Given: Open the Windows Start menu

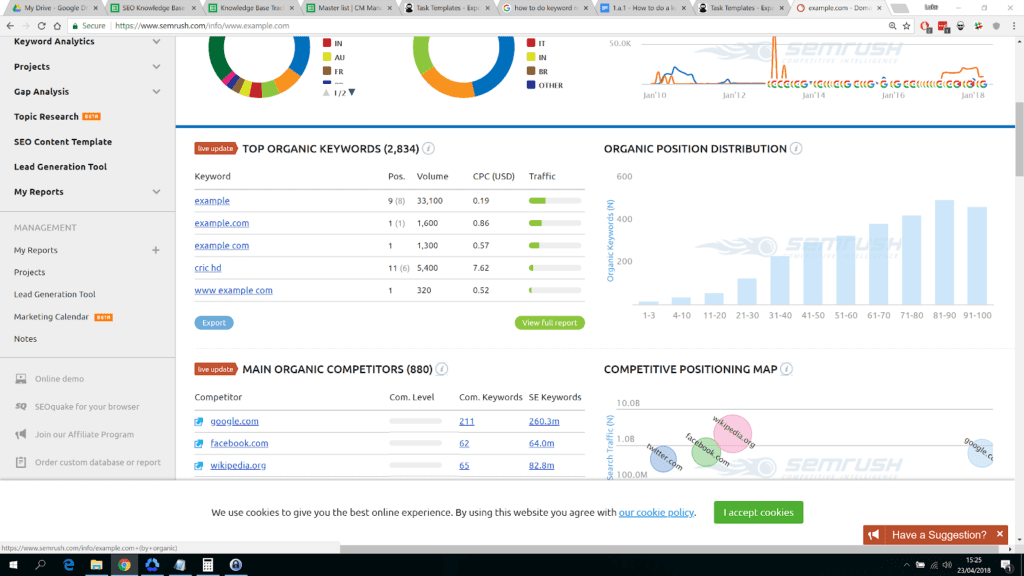Looking at the screenshot, I should [12, 565].
